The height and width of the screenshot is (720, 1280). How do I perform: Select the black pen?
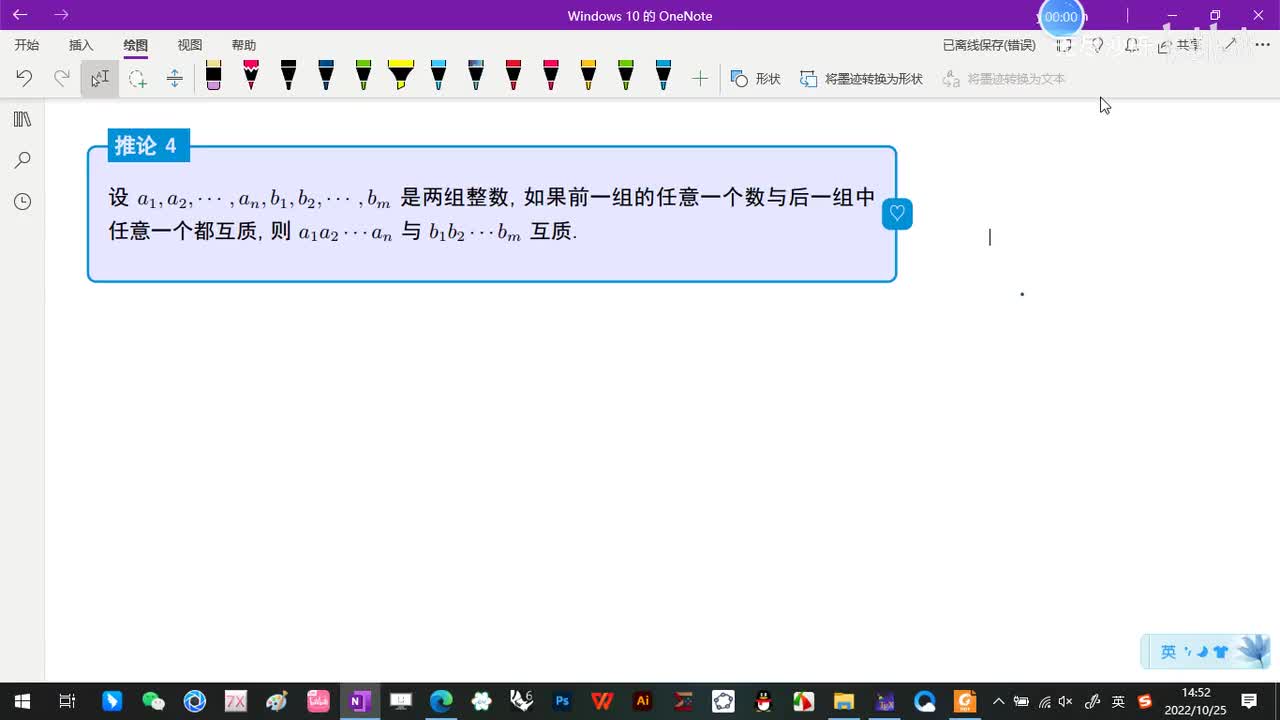[288, 76]
